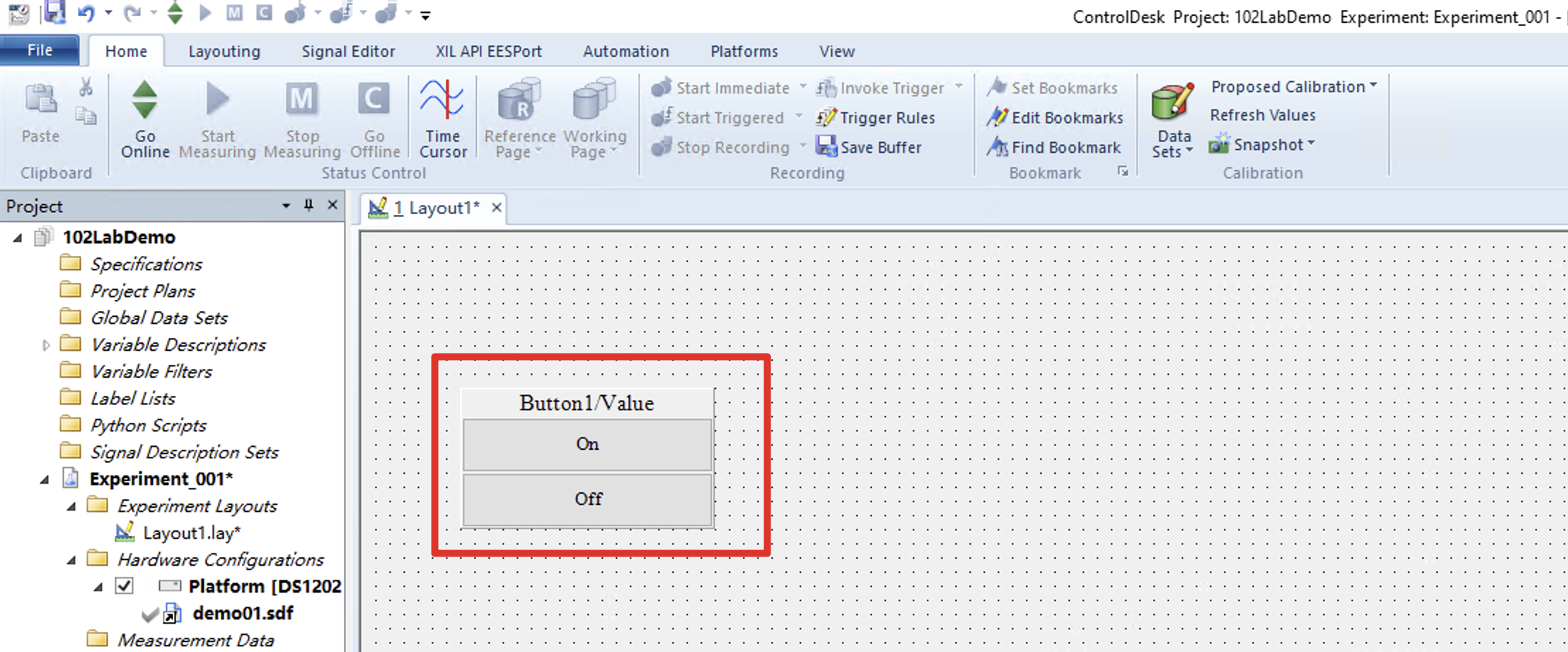Image resolution: width=1568 pixels, height=652 pixels.
Task: Open the Trigger Rules icon
Action: tap(826, 117)
